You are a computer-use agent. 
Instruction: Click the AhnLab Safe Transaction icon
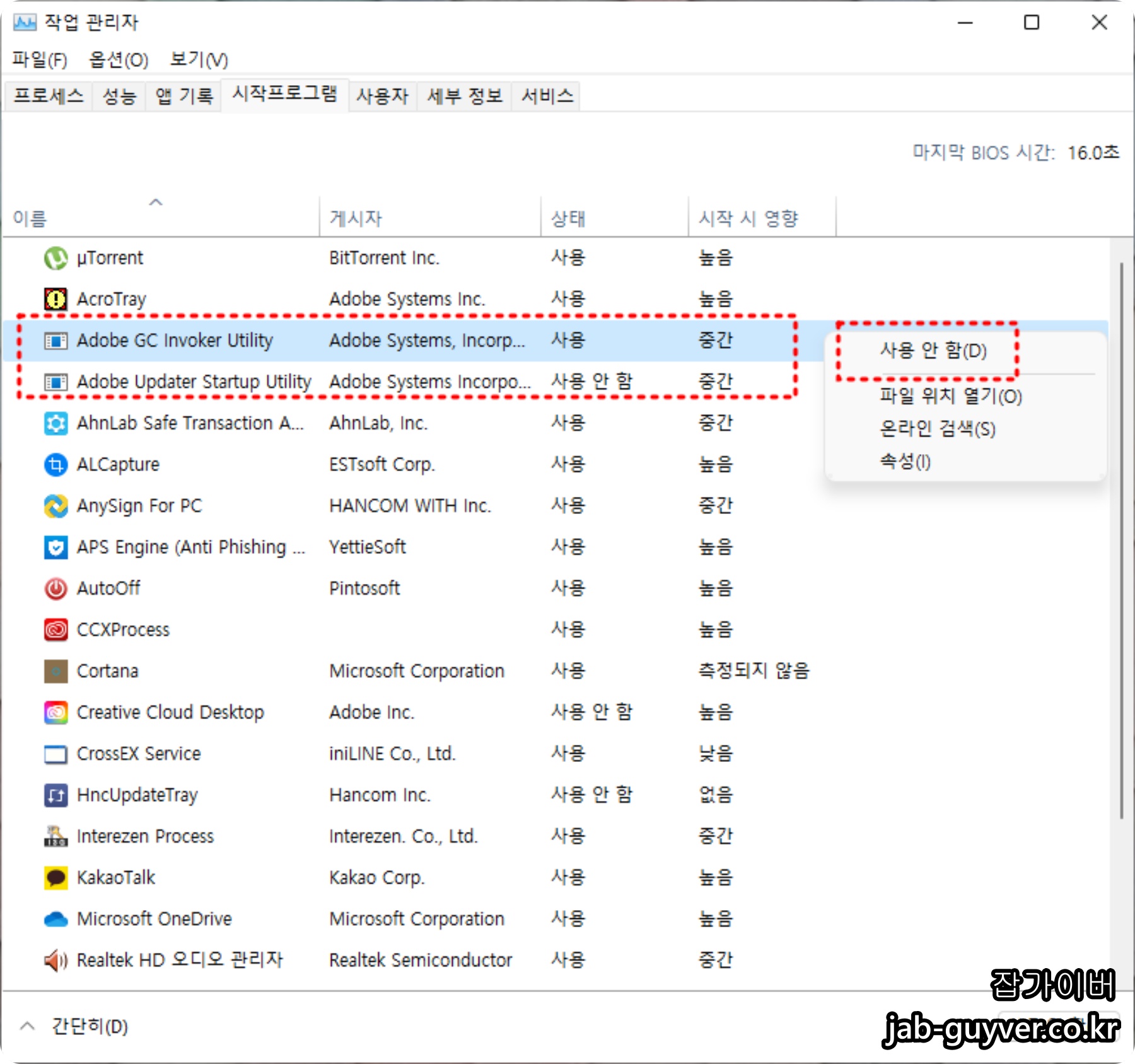click(x=55, y=423)
